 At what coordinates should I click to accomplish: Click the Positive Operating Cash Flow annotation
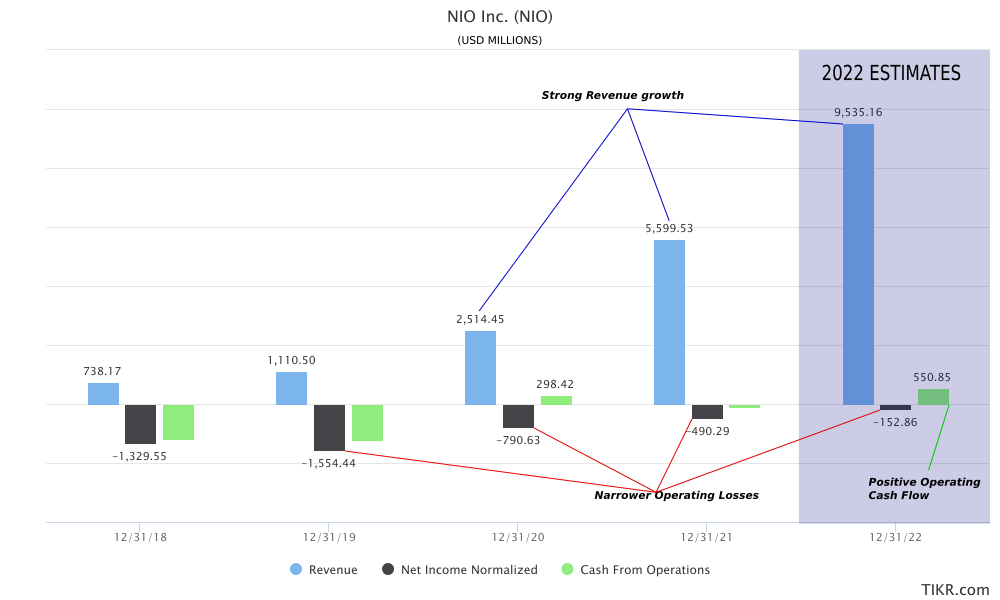point(924,488)
